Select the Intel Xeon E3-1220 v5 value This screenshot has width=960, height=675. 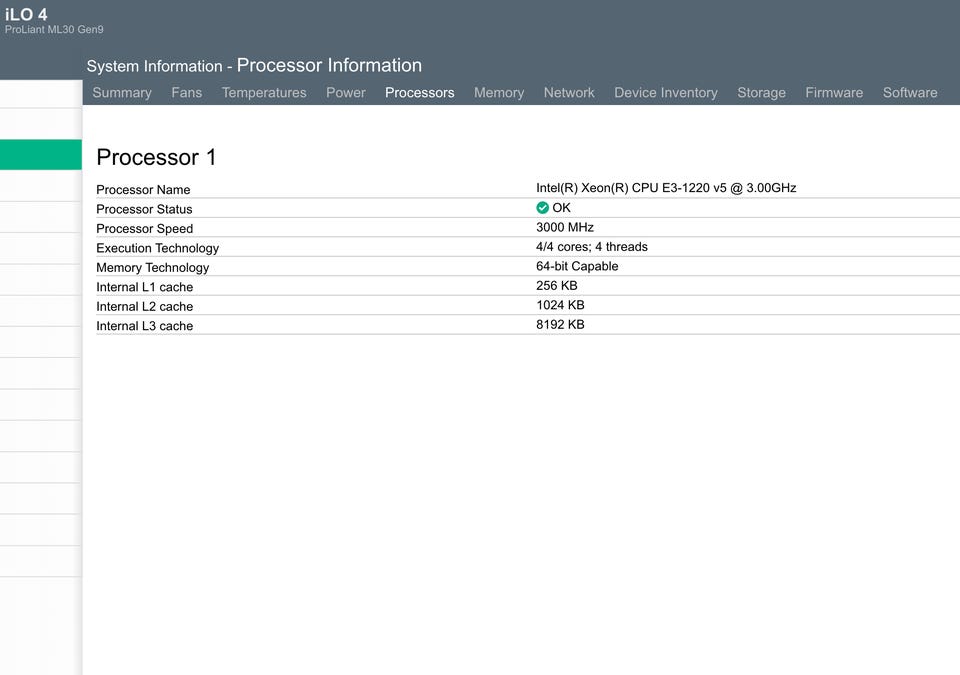point(666,188)
